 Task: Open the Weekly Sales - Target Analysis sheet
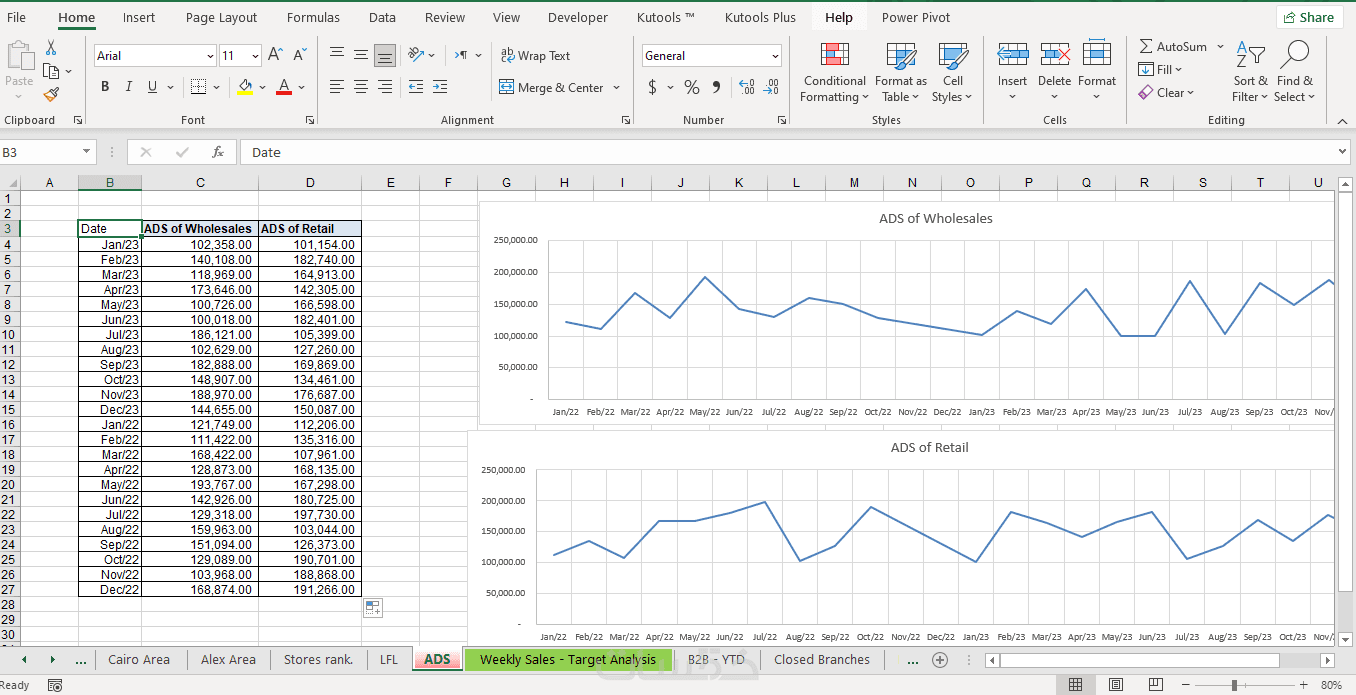click(568, 660)
